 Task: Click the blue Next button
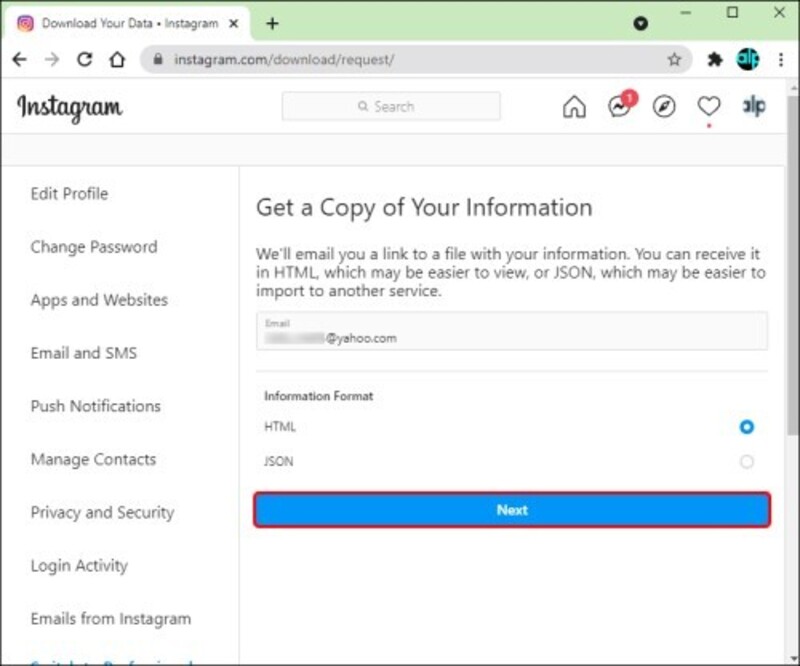[x=512, y=510]
